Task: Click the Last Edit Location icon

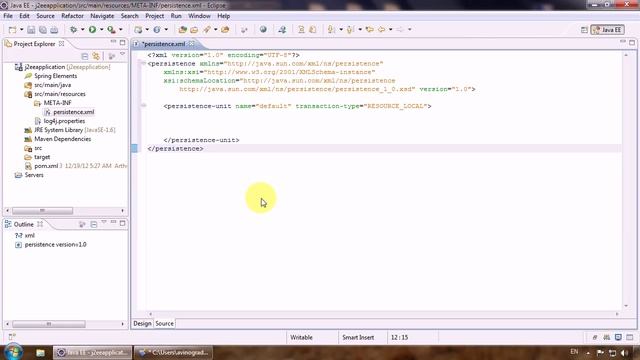Action: point(370,30)
